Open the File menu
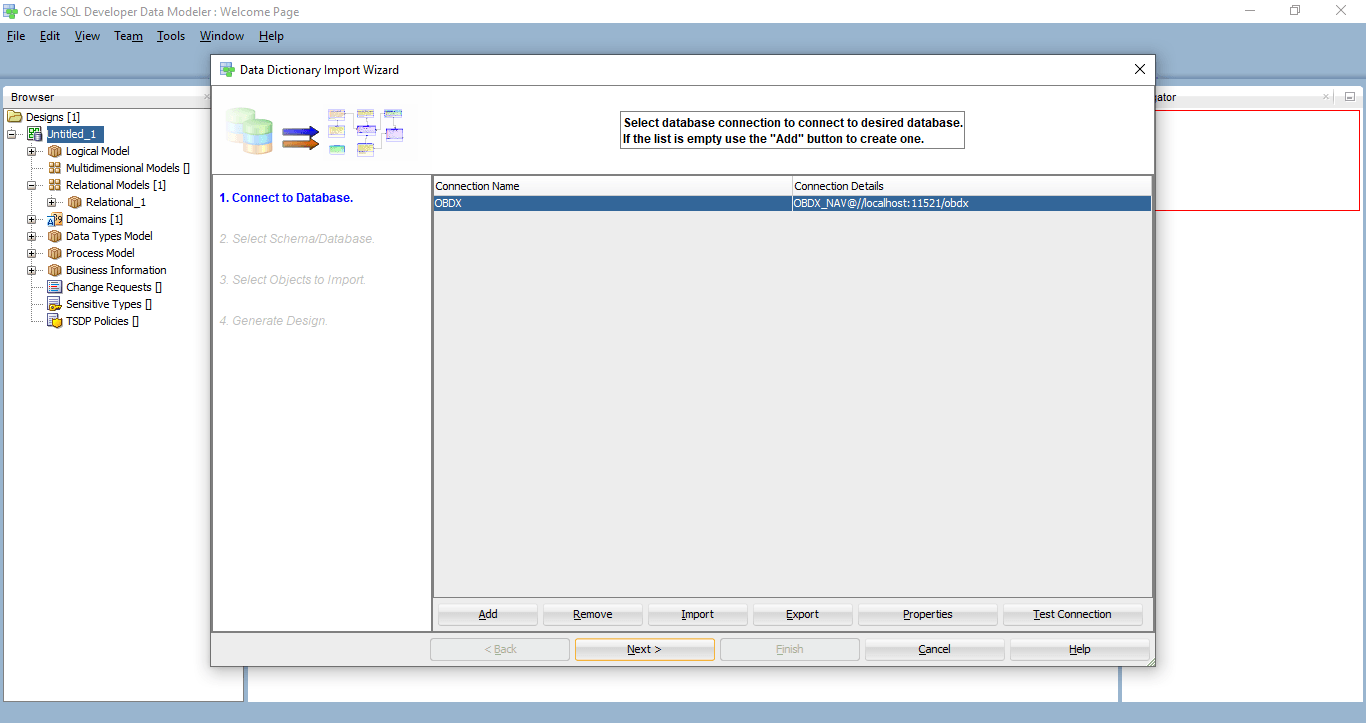The height and width of the screenshot is (723, 1366). coord(16,36)
